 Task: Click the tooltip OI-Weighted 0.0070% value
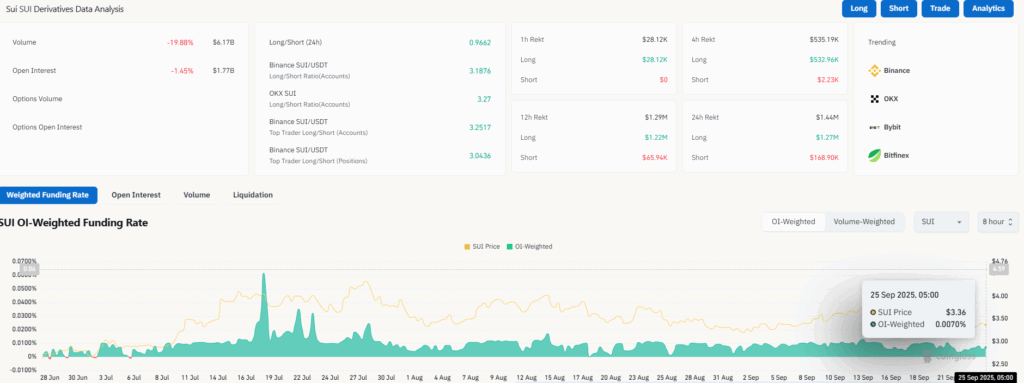tap(950, 324)
